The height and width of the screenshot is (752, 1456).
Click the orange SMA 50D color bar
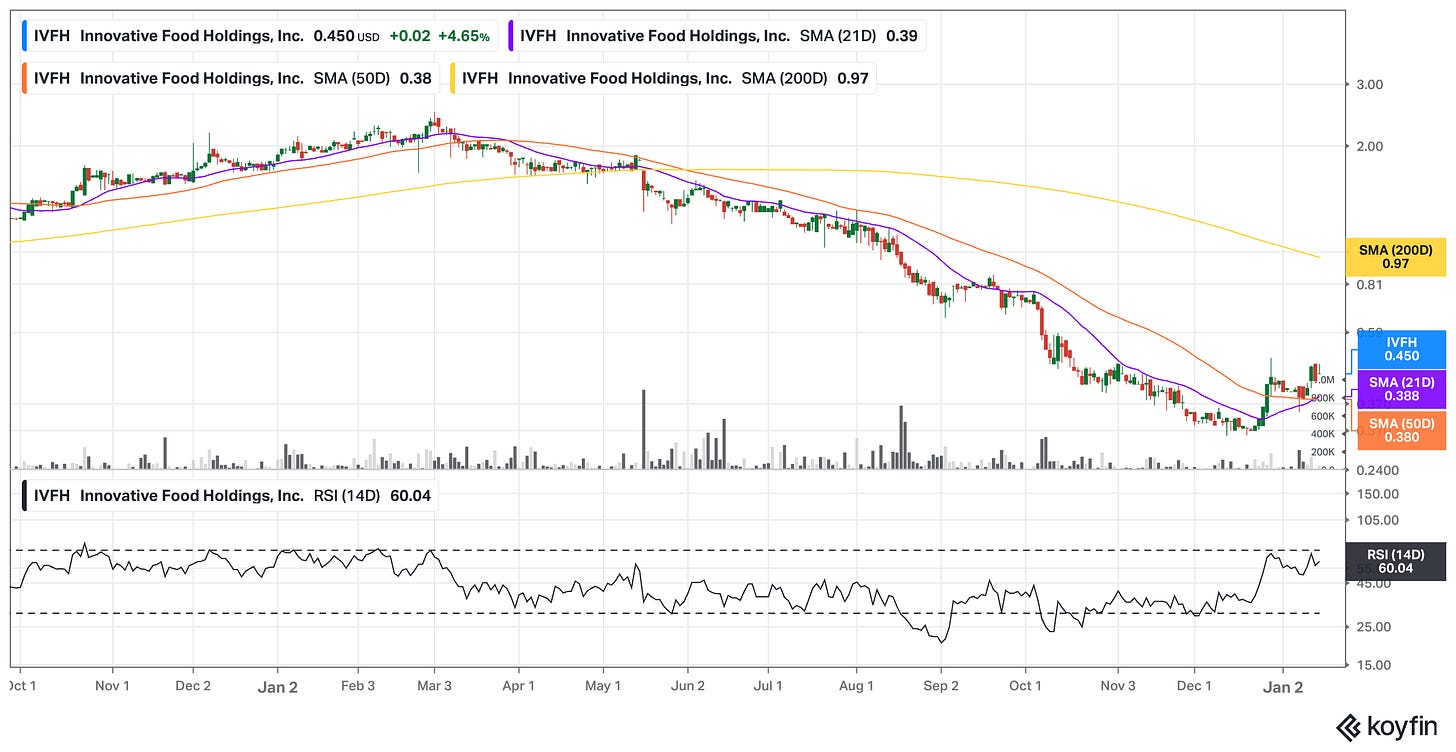click(x=25, y=78)
